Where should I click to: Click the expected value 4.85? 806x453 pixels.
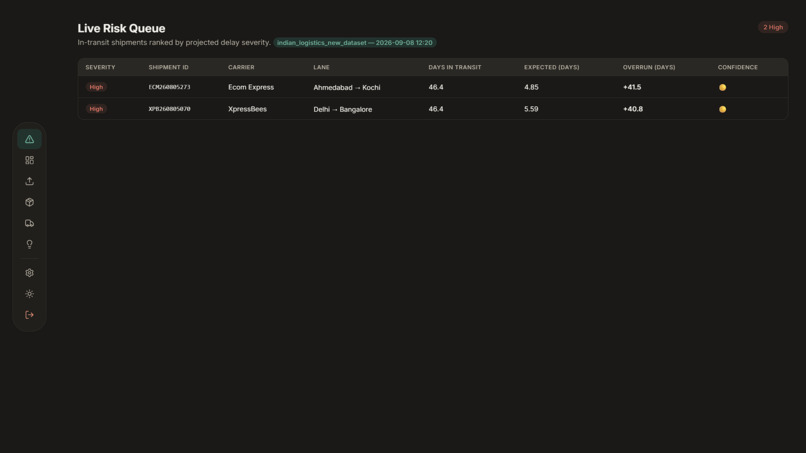tap(532, 87)
